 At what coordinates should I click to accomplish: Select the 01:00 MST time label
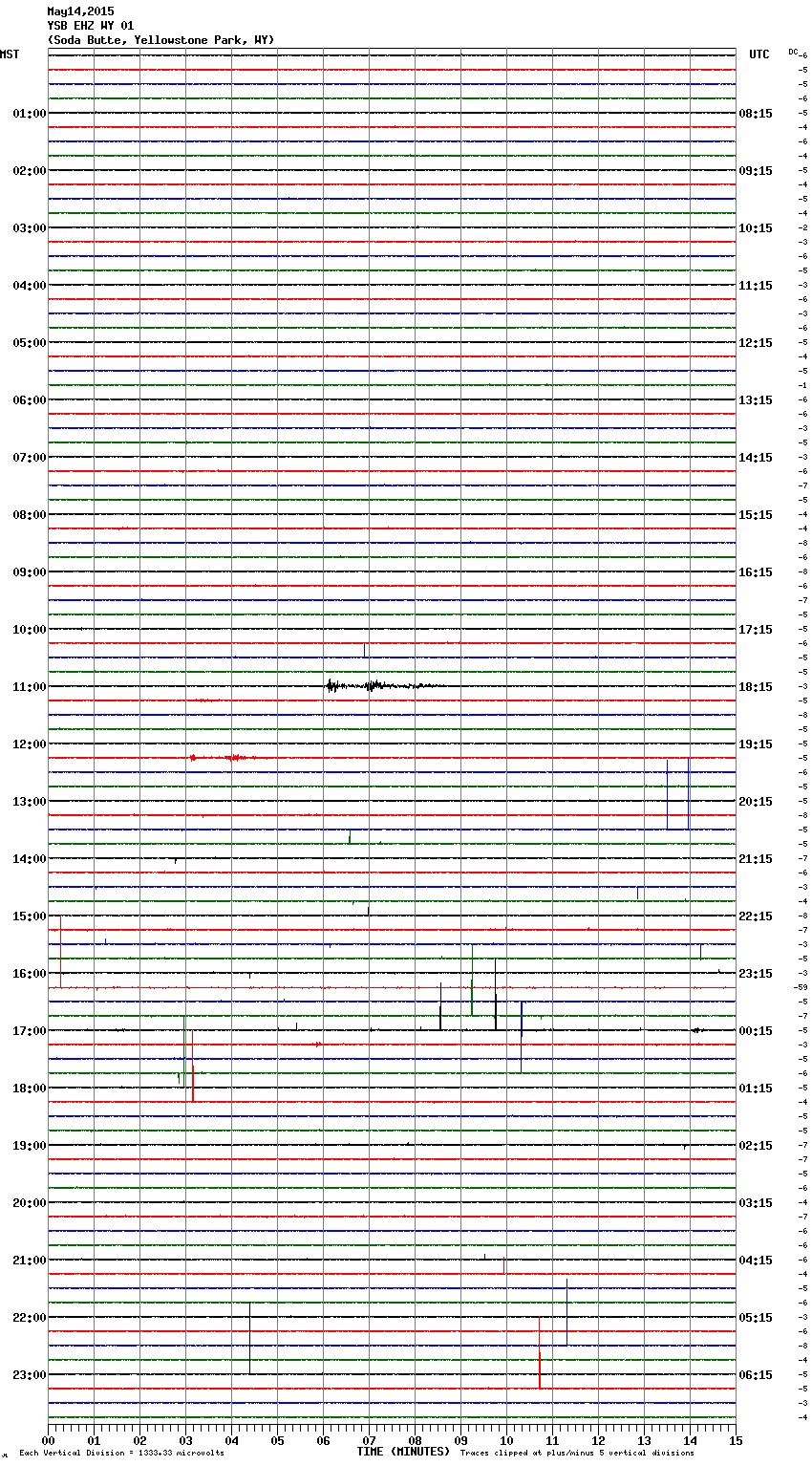coord(30,114)
